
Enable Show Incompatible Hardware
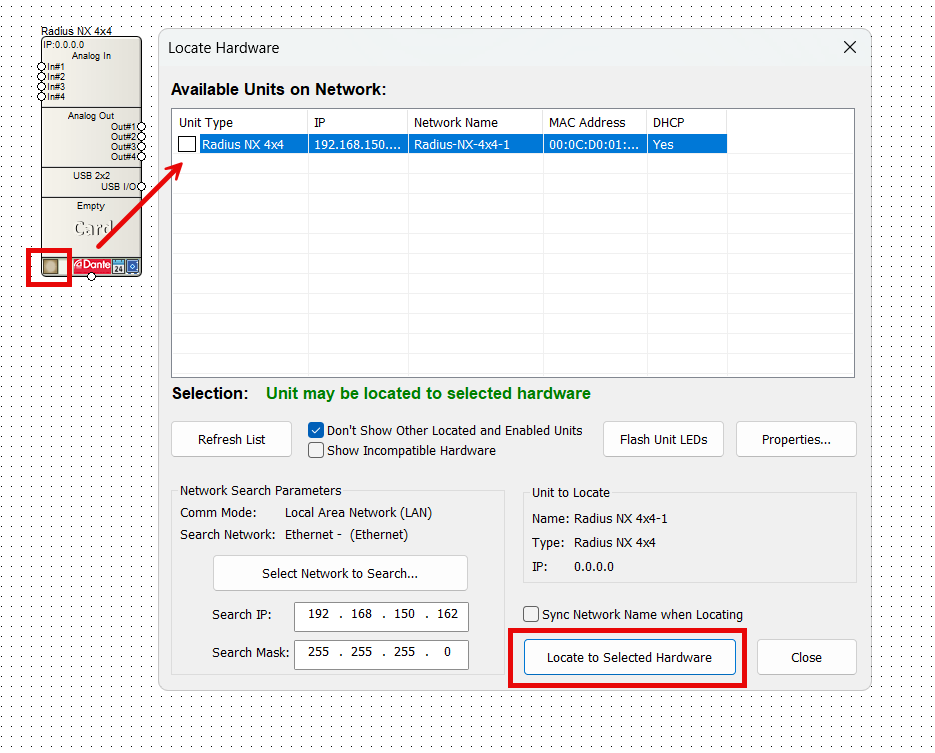(x=316, y=450)
